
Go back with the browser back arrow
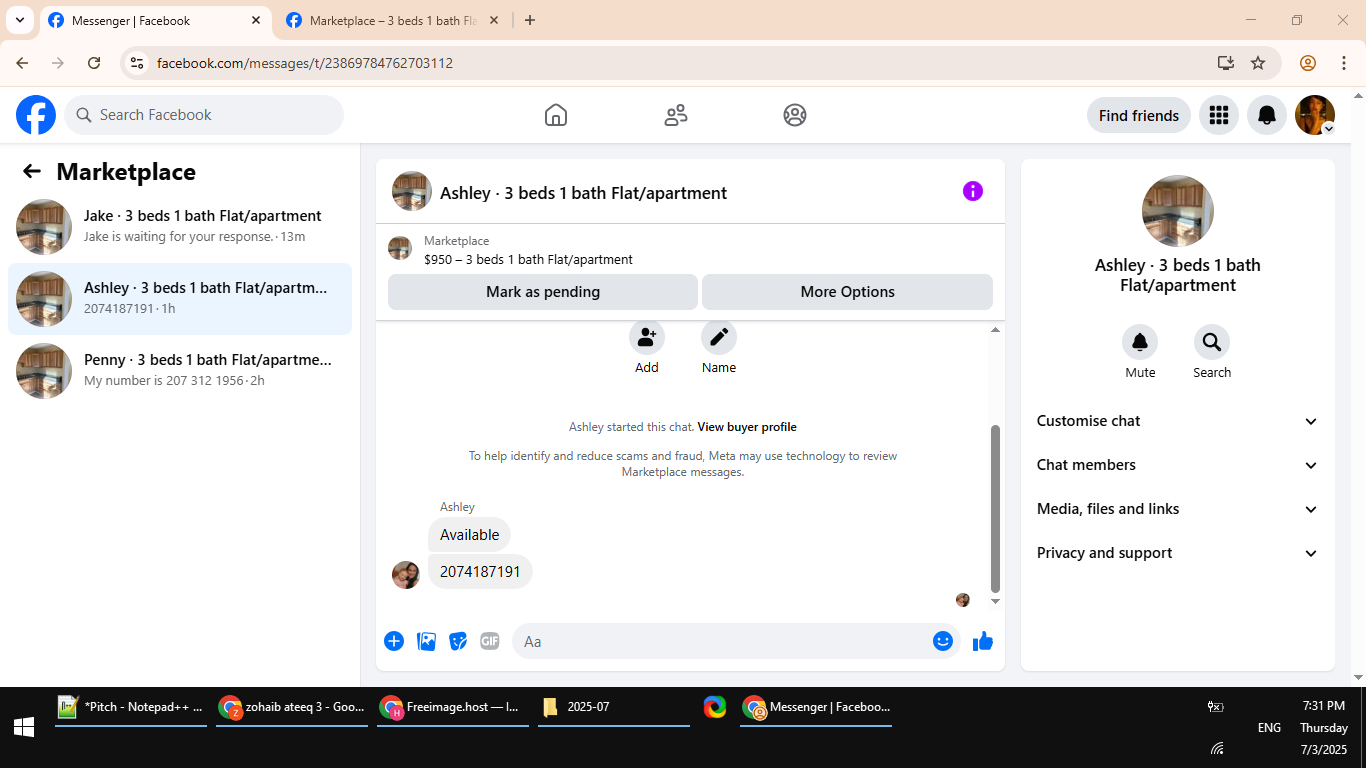(x=22, y=63)
